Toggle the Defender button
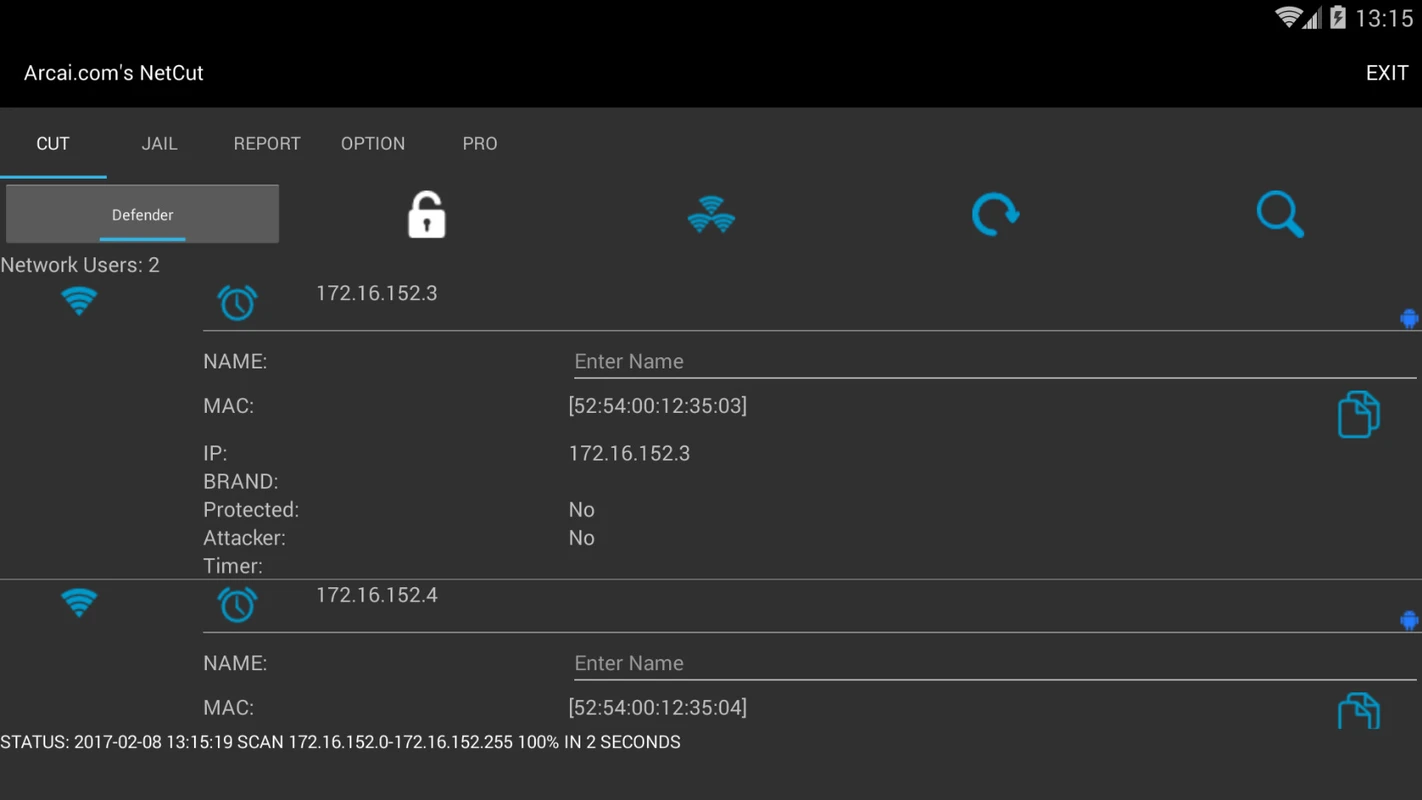The height and width of the screenshot is (800, 1422). tap(142, 214)
